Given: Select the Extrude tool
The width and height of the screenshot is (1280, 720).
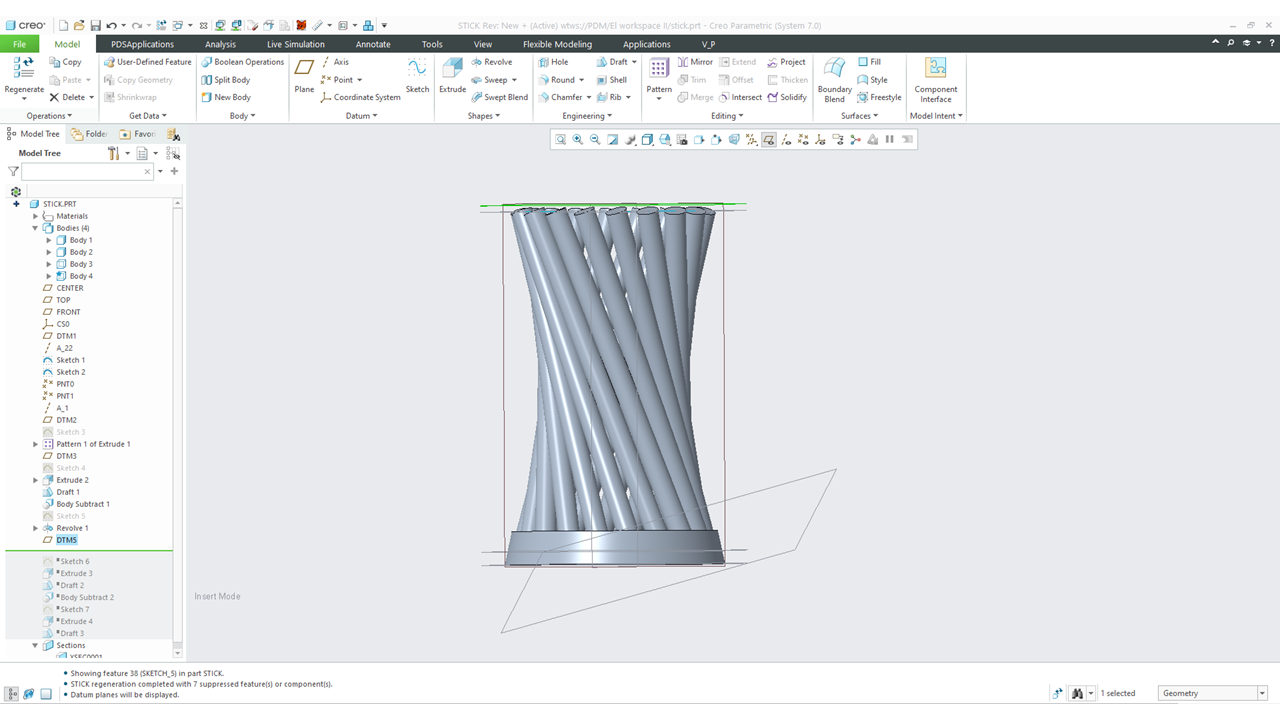Looking at the screenshot, I should pyautogui.click(x=452, y=76).
